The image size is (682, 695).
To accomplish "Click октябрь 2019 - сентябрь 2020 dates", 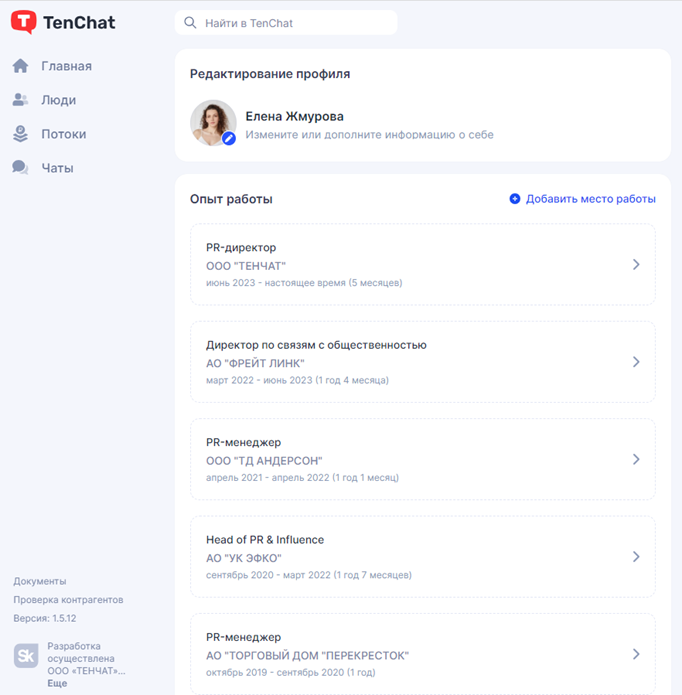I will coord(291,672).
